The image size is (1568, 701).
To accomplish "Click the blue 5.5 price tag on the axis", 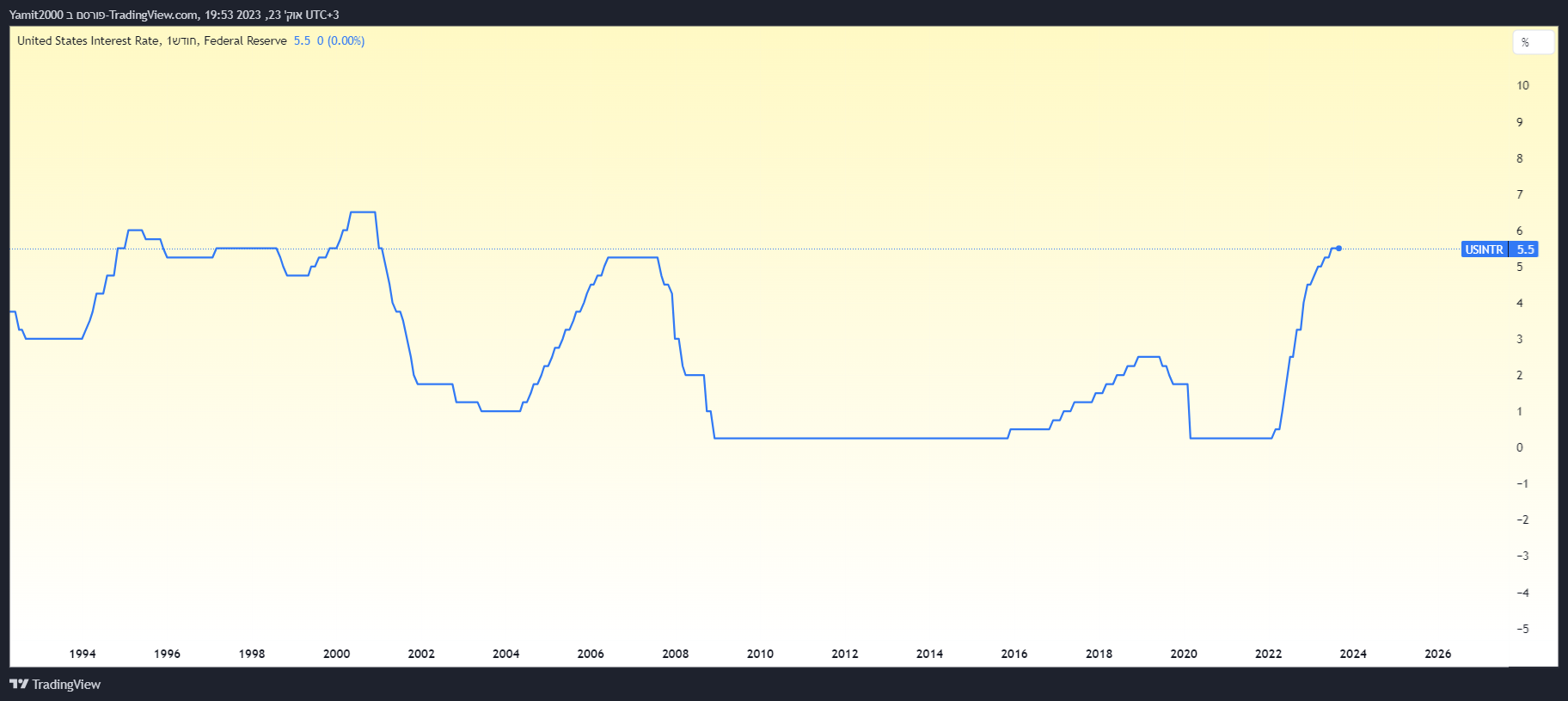I will (x=1525, y=249).
